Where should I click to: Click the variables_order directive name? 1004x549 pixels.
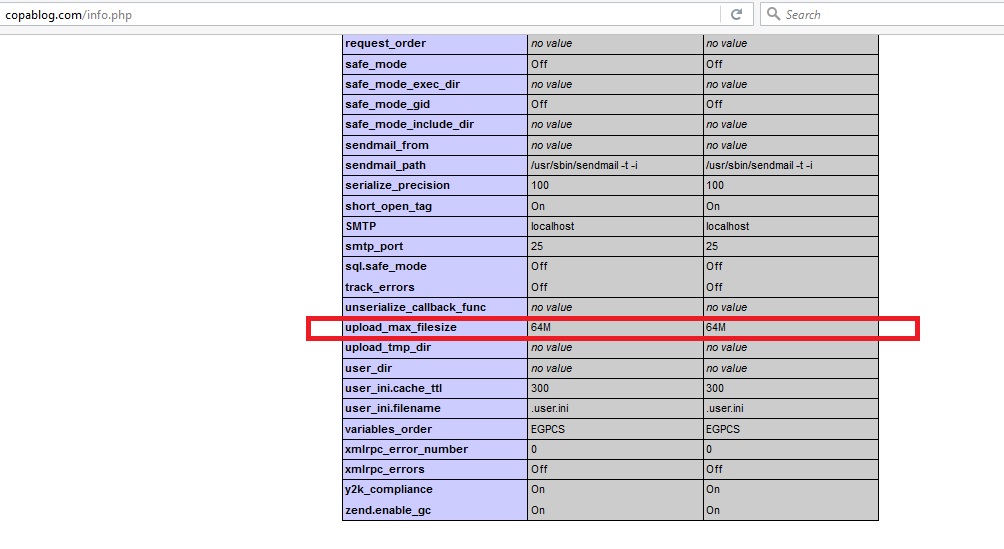[389, 429]
